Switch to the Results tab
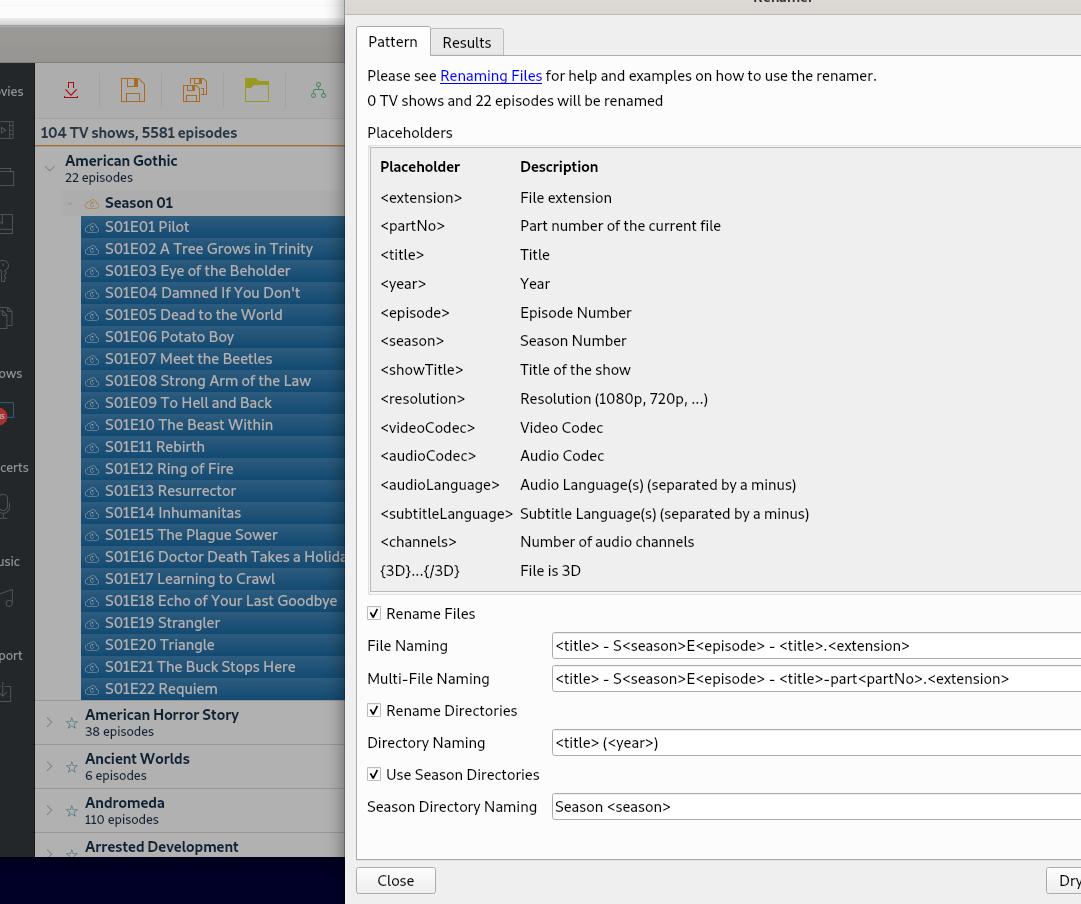This screenshot has width=1081, height=904. click(466, 42)
